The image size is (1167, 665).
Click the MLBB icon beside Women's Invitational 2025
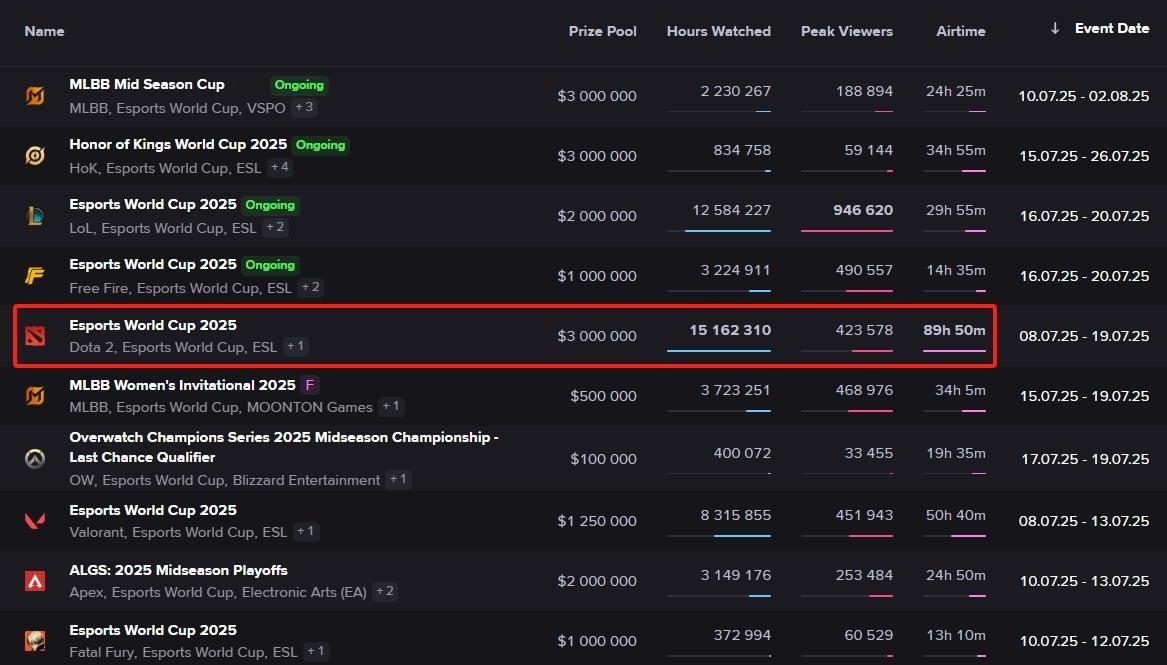[35, 396]
